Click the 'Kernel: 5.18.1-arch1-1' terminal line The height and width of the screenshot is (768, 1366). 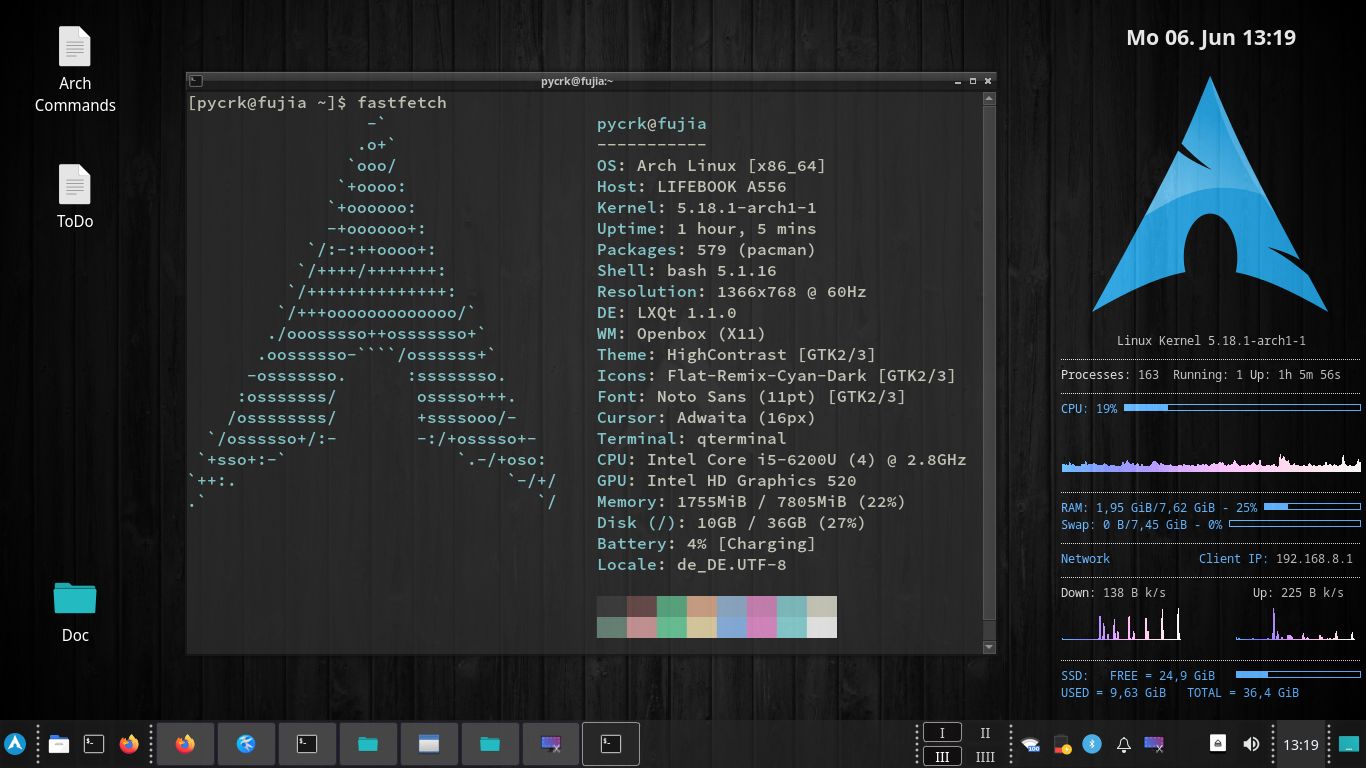pyautogui.click(x=706, y=207)
